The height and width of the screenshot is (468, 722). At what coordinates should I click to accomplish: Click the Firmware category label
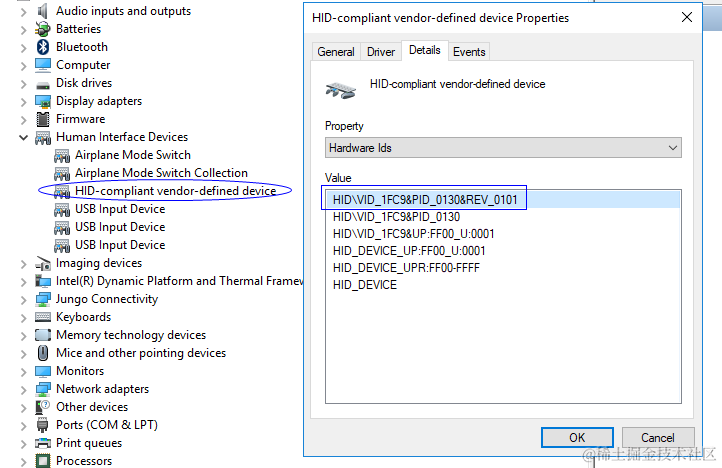81,119
